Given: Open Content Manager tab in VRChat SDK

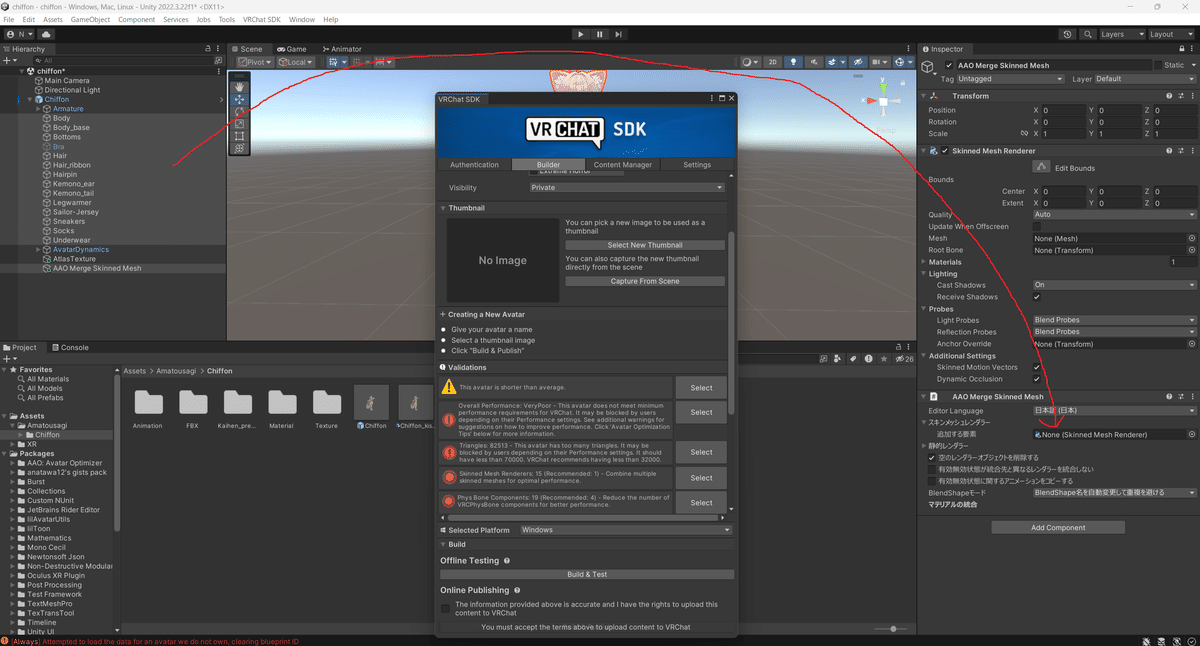Looking at the screenshot, I should (622, 165).
